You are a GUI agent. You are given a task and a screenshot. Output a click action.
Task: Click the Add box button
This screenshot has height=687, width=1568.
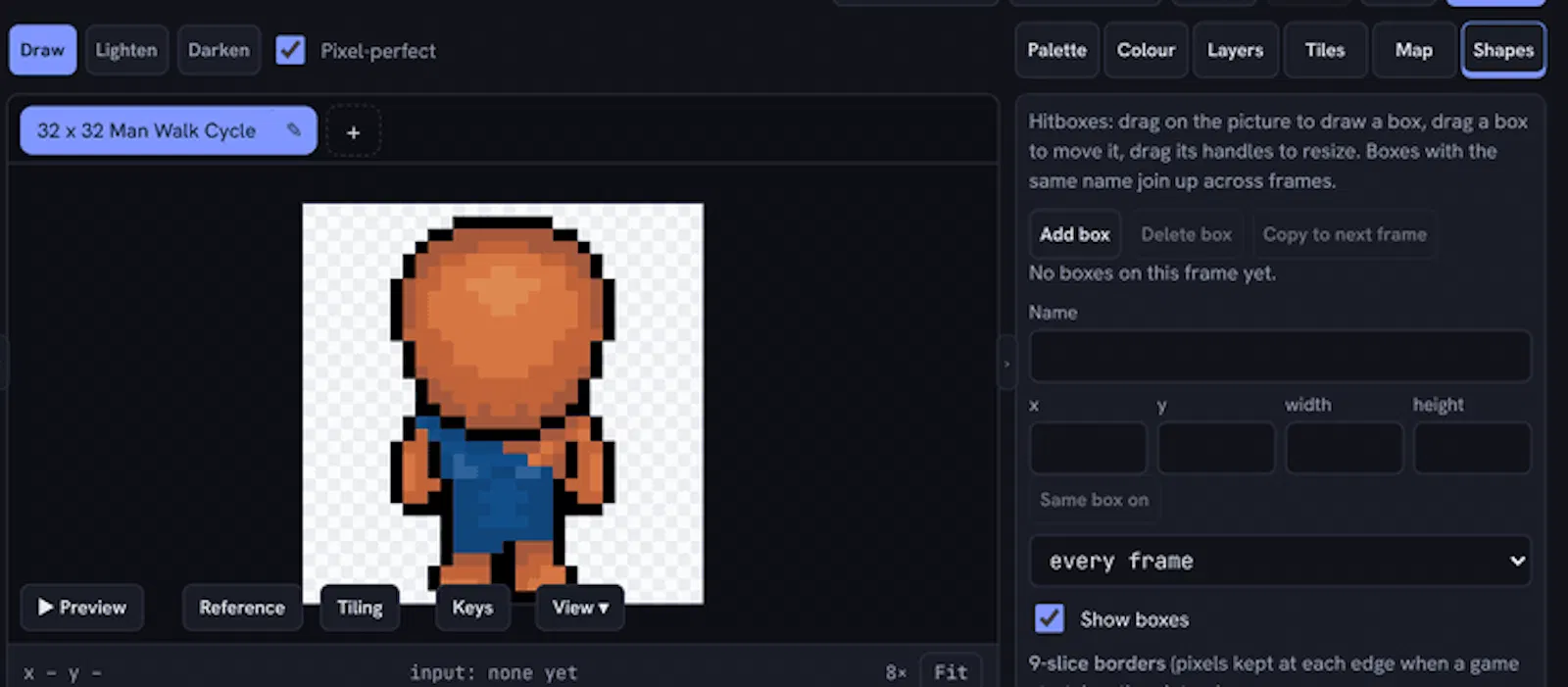[1075, 234]
